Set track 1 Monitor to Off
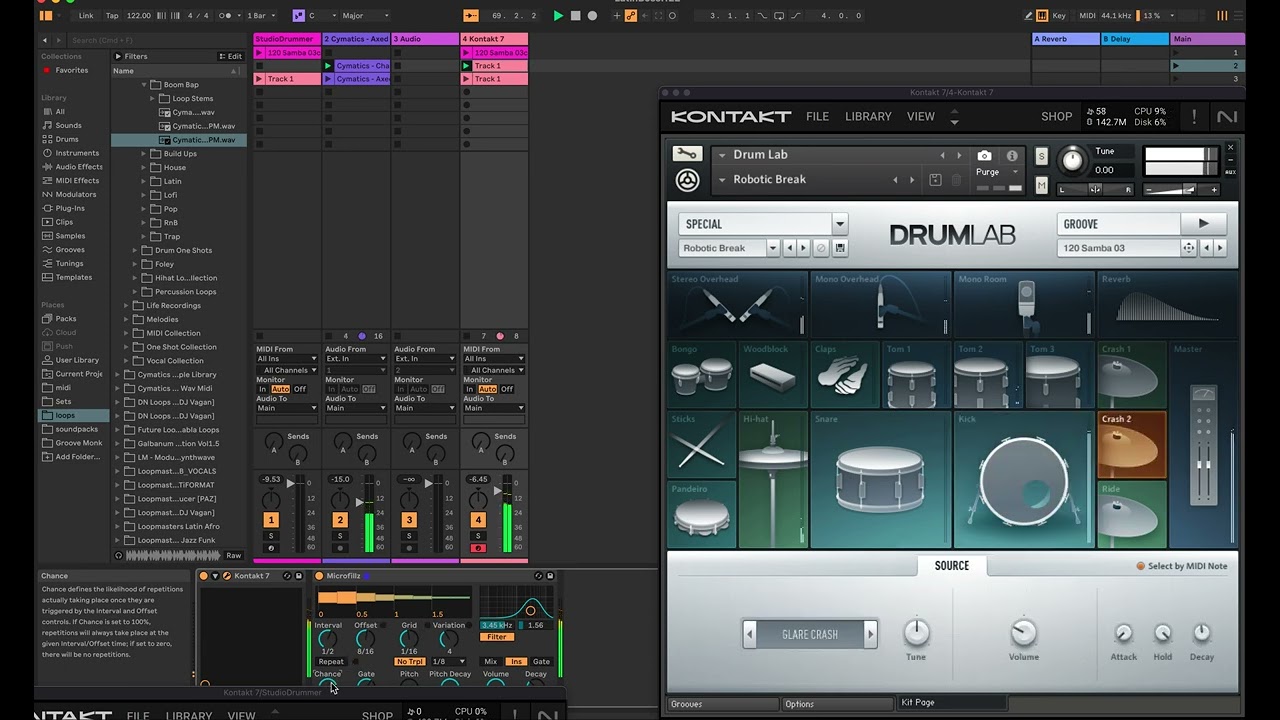 [299, 389]
